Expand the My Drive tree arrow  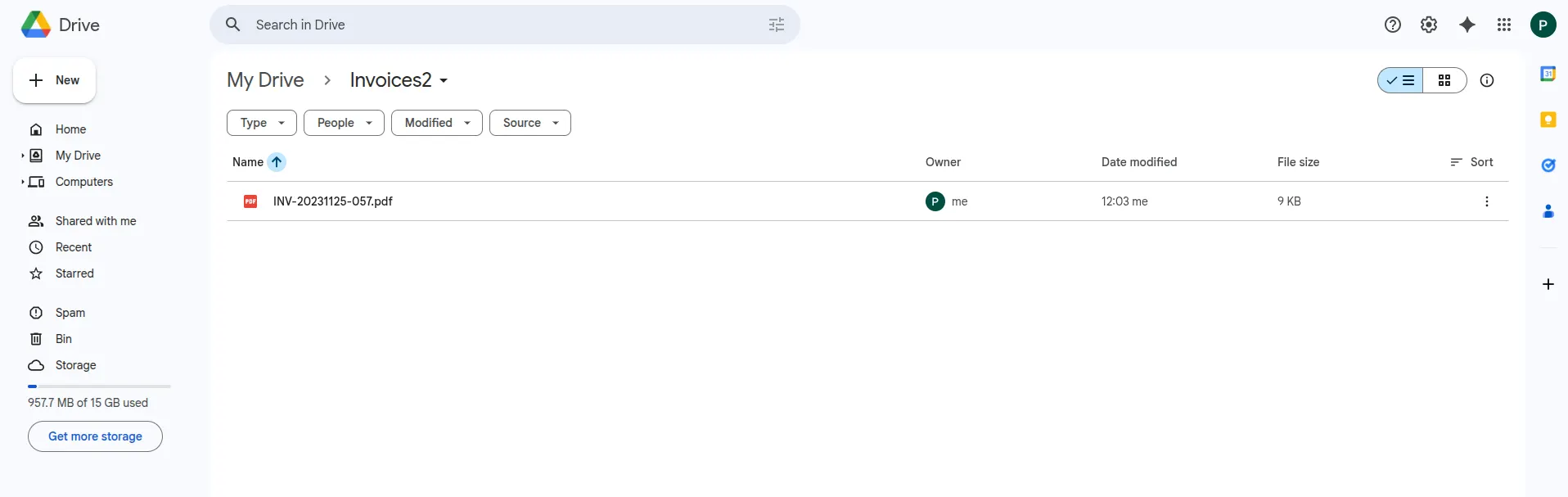tap(22, 156)
